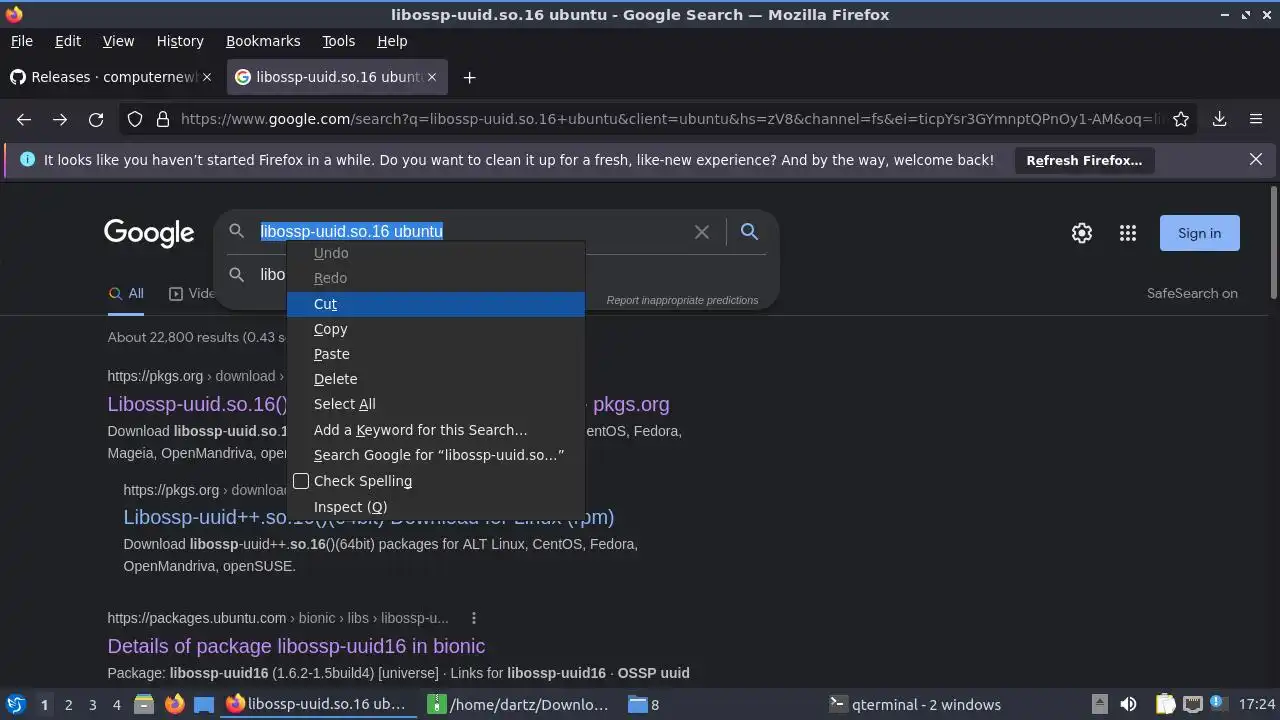Image resolution: width=1280 pixels, height=720 pixels.
Task: Click the Refresh Firefox button
Action: pos(1084,160)
